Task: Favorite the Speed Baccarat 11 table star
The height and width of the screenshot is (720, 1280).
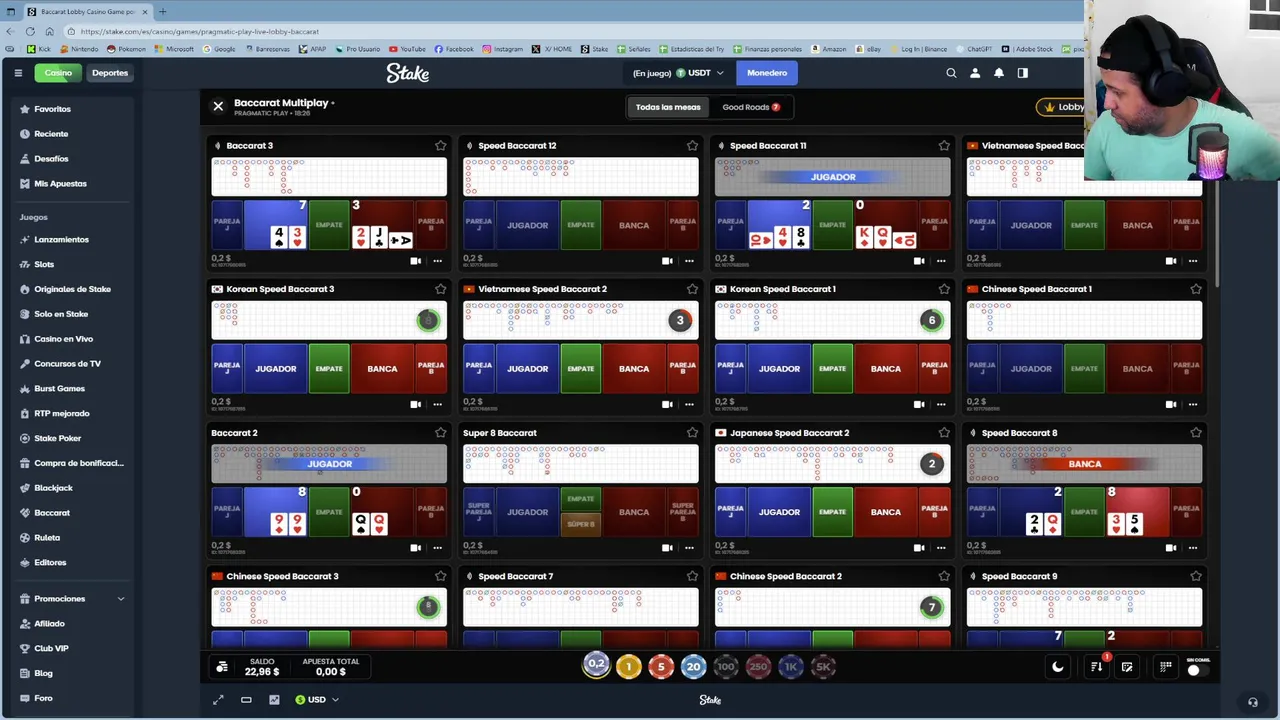Action: (944, 146)
